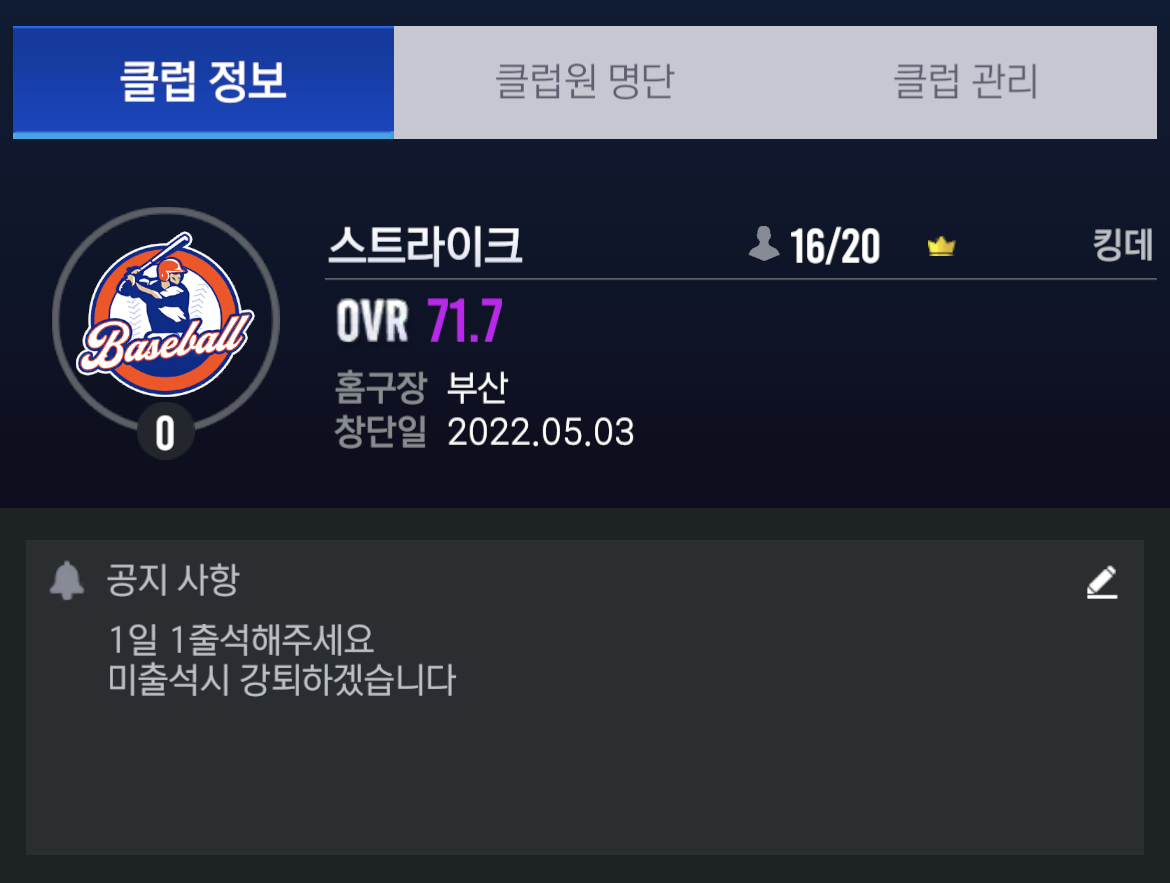Image resolution: width=1170 pixels, height=883 pixels.
Task: Click the 홈구장 부산 home stadium field
Action: (x=421, y=387)
